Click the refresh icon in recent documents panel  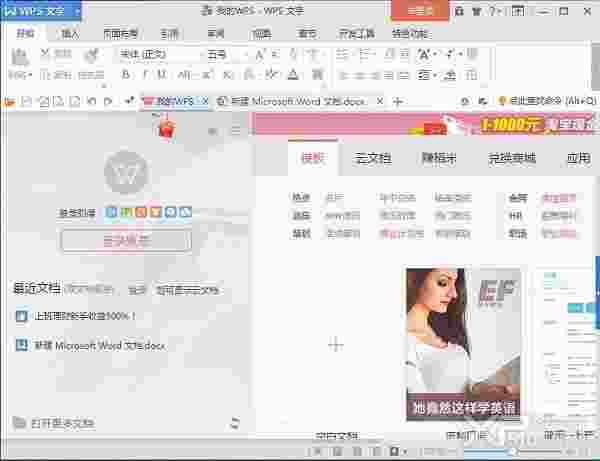click(x=235, y=423)
